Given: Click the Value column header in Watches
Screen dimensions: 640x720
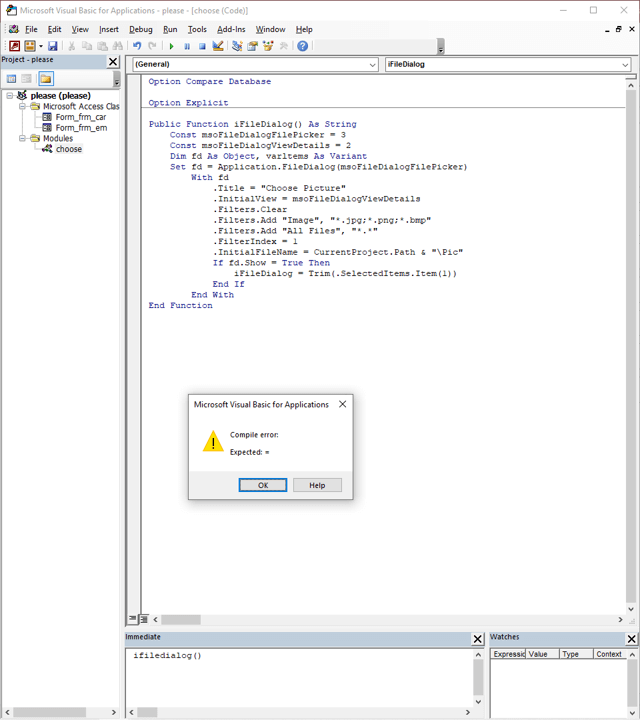Looking at the screenshot, I should (543, 654).
